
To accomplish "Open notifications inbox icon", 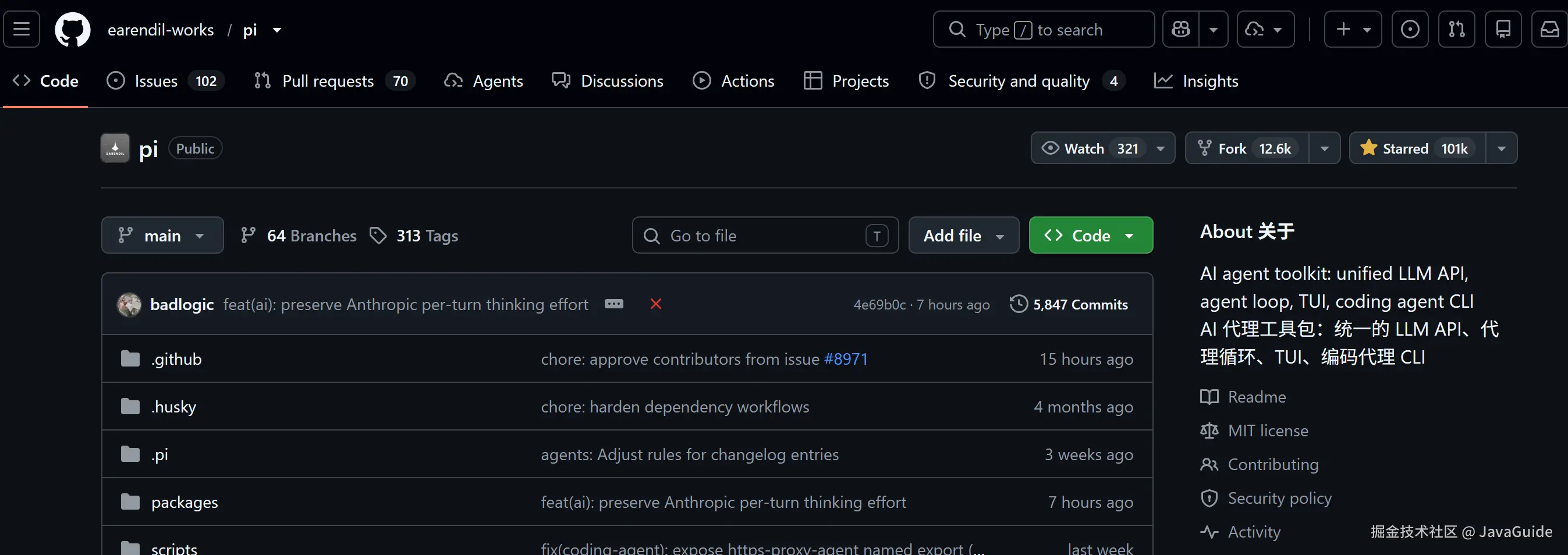I will (1550, 29).
